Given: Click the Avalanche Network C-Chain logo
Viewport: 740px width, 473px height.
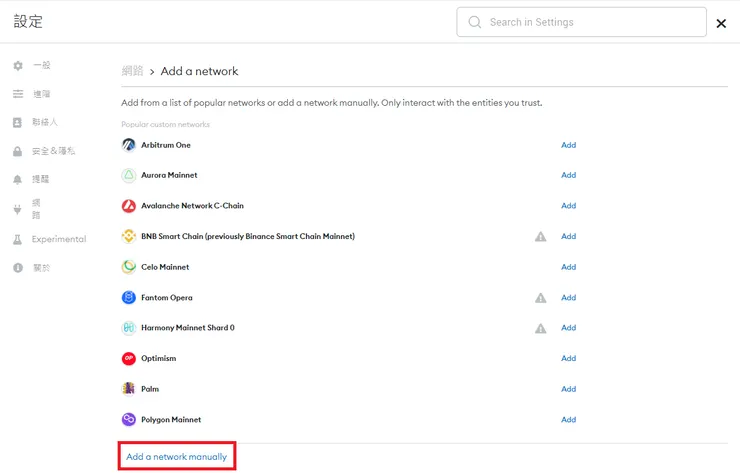Looking at the screenshot, I should point(128,206).
